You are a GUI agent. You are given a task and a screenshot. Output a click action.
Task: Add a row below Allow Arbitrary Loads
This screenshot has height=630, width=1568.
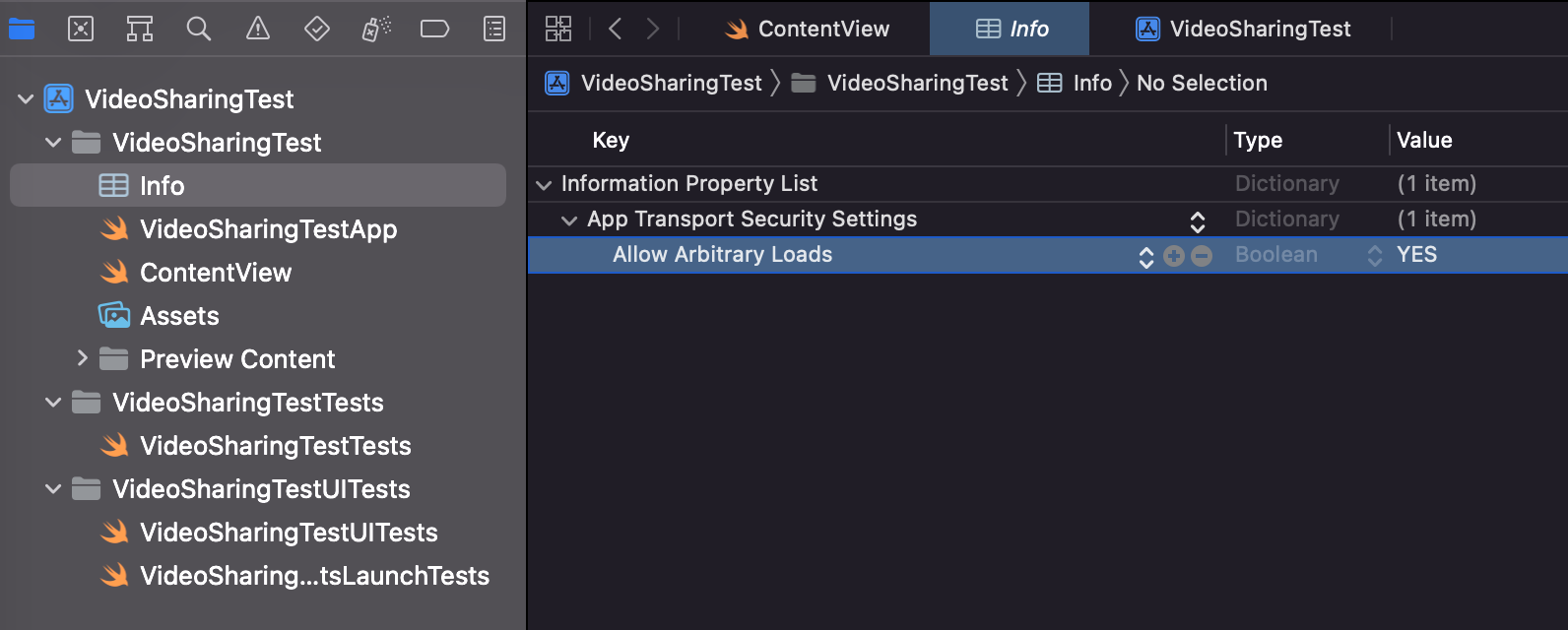click(1174, 256)
